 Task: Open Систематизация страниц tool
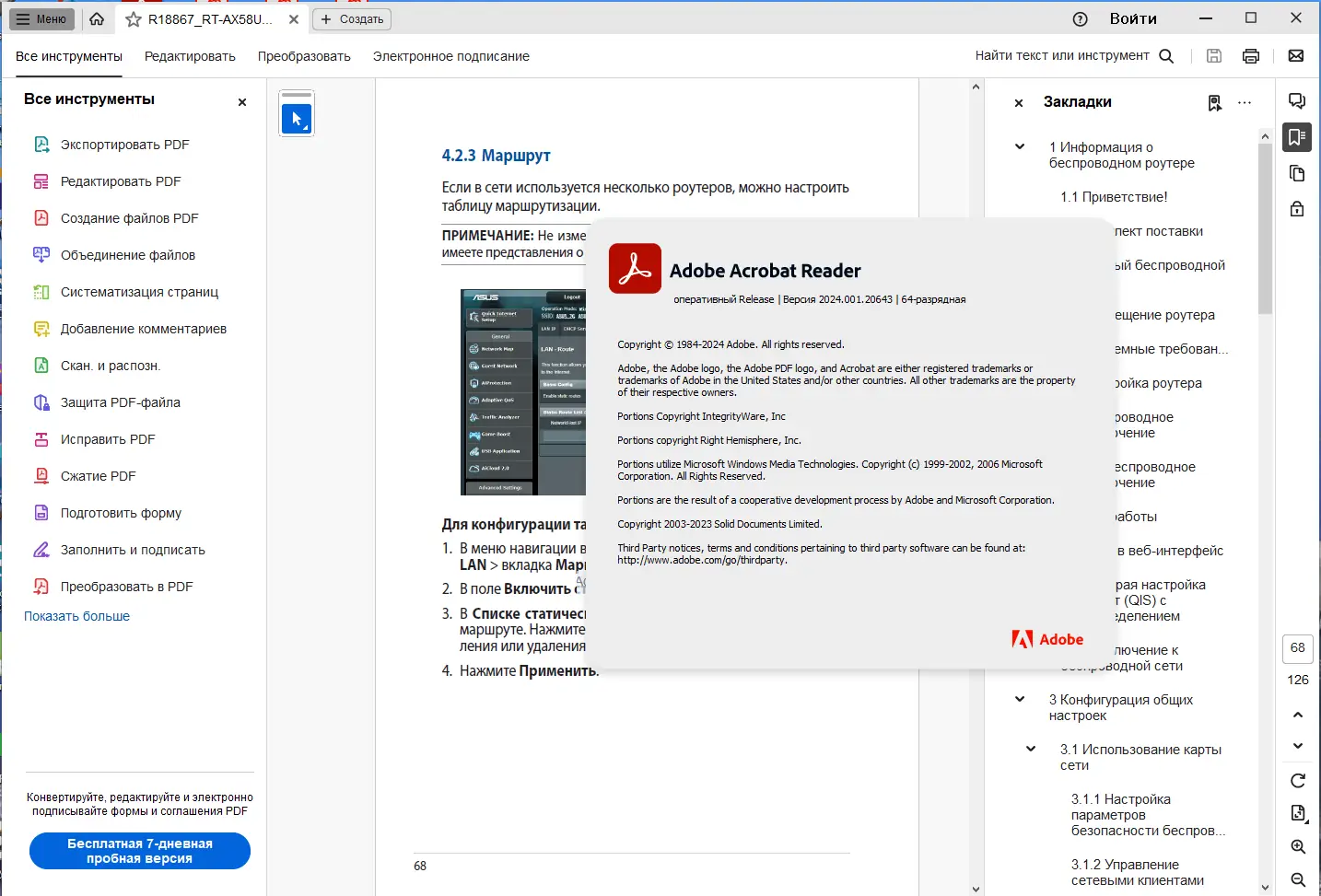[140, 292]
